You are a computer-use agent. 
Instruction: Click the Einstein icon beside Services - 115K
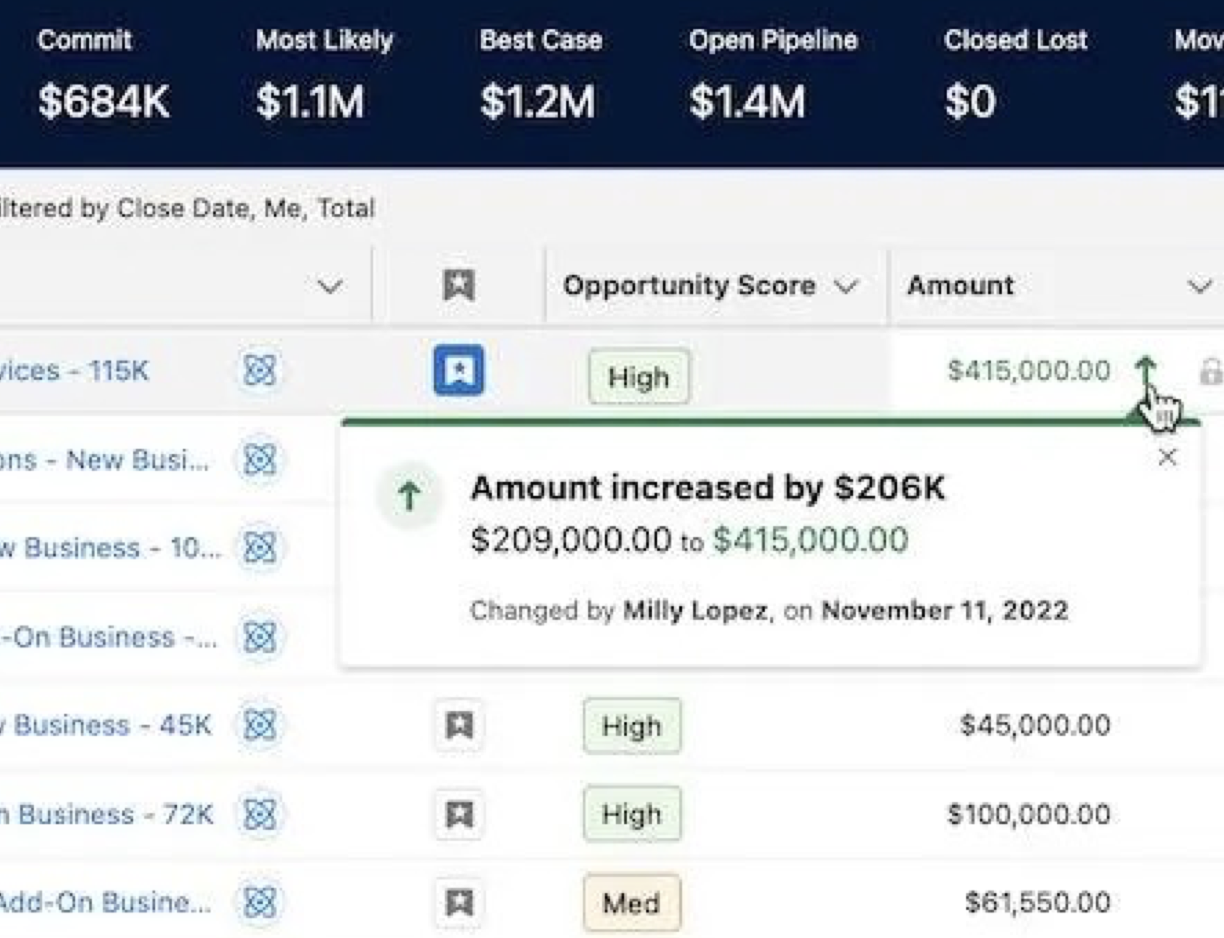259,371
